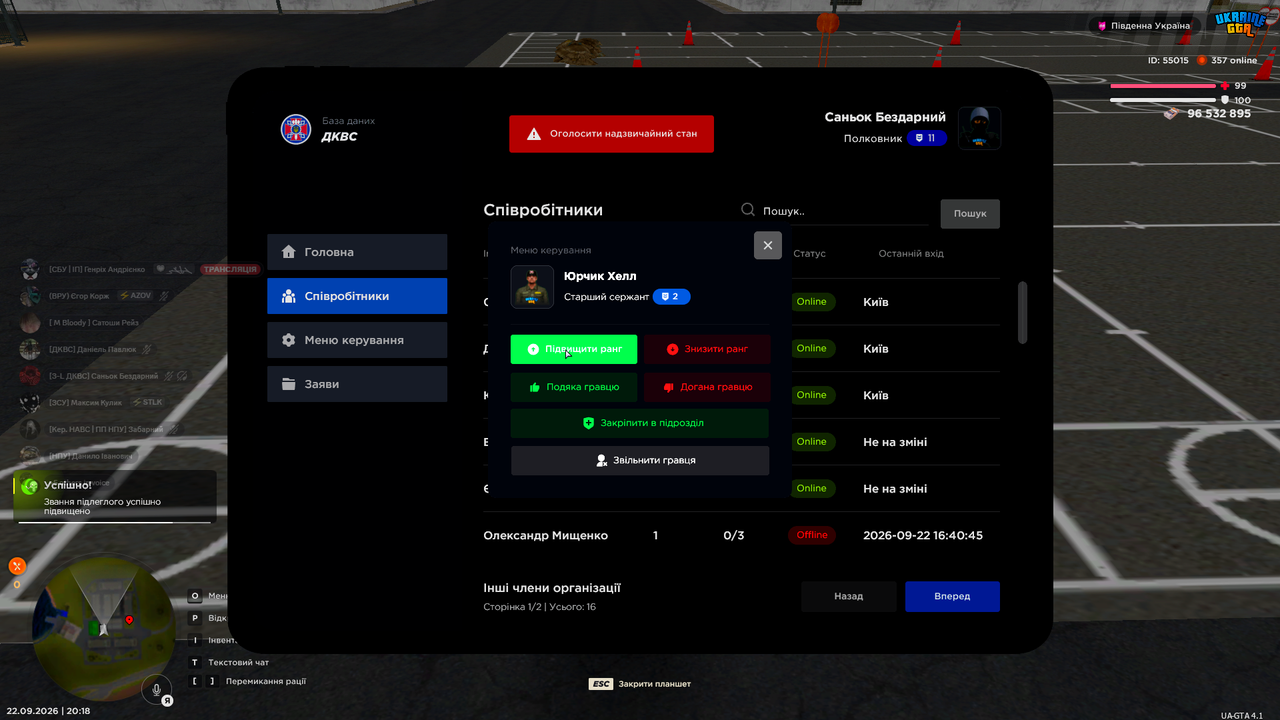The height and width of the screenshot is (720, 1280).
Task: Click Знизити ранг button
Action: click(707, 349)
